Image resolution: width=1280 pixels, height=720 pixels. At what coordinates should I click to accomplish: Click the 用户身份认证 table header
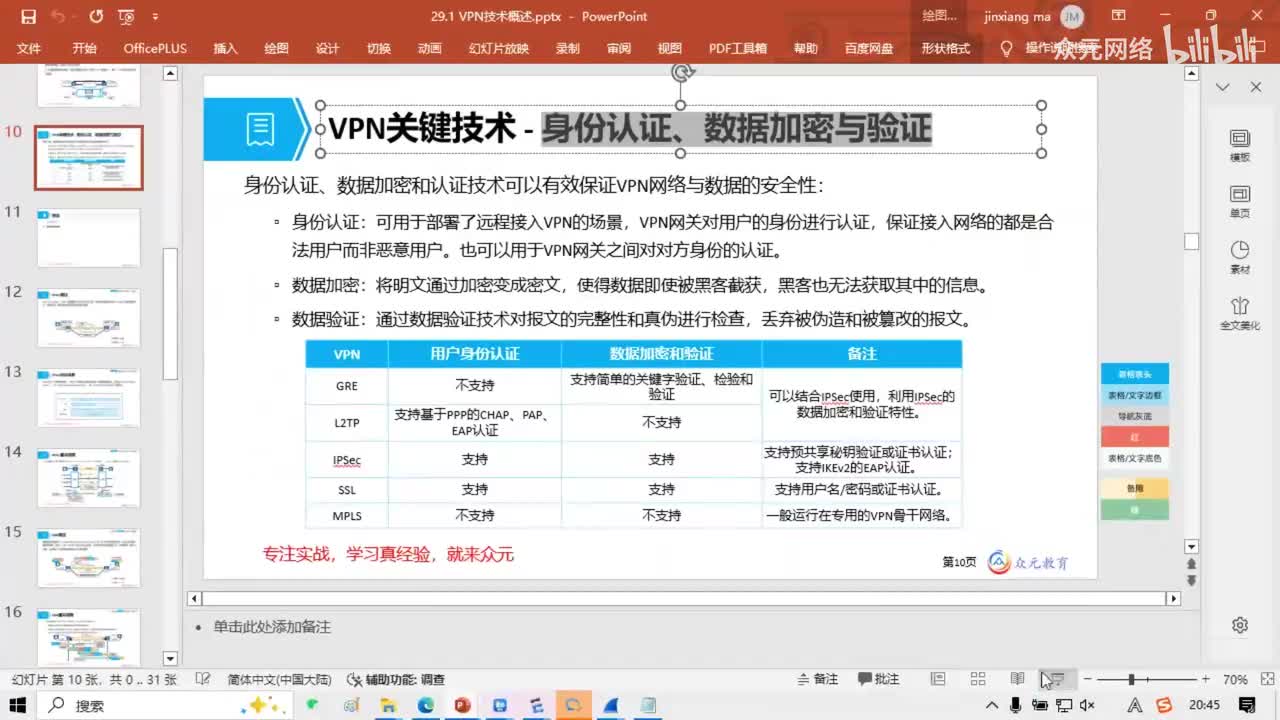click(474, 354)
